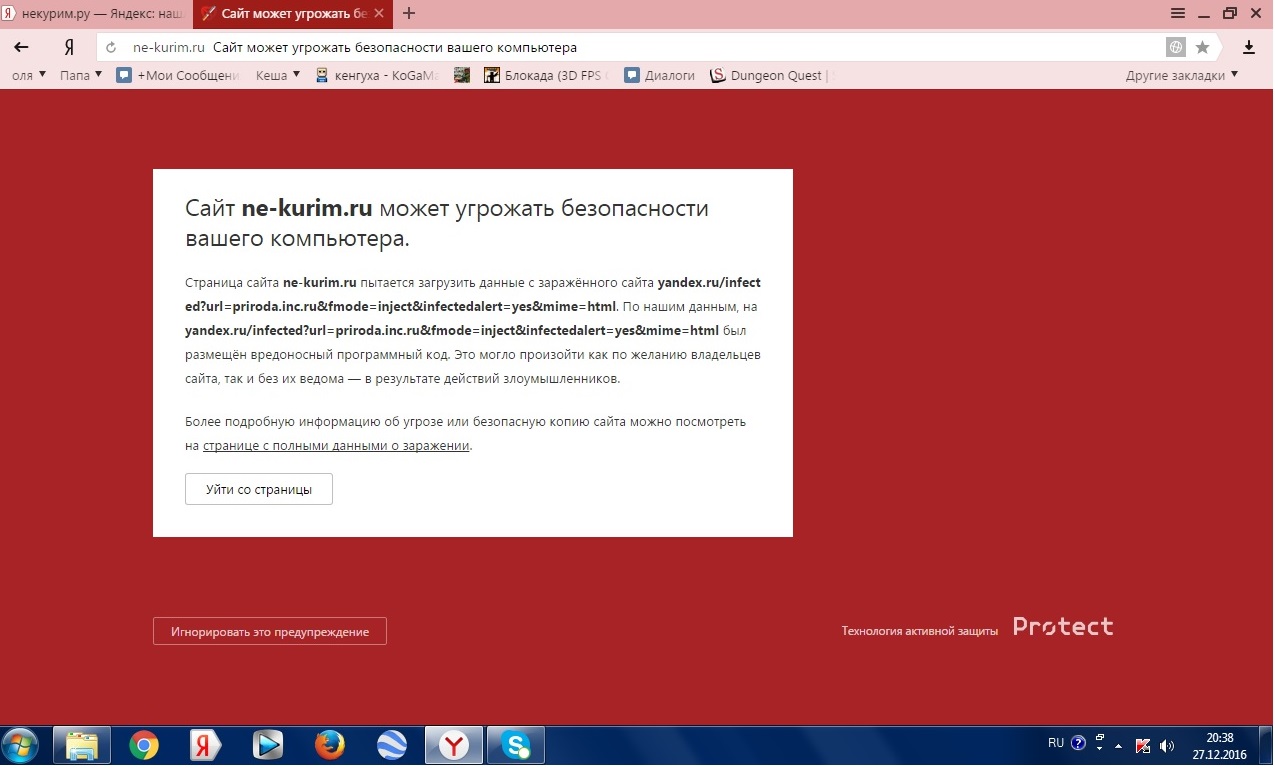Expand the 'Кеша' bookmarks folder
Viewport: 1275px width, 769px height.
278,75
